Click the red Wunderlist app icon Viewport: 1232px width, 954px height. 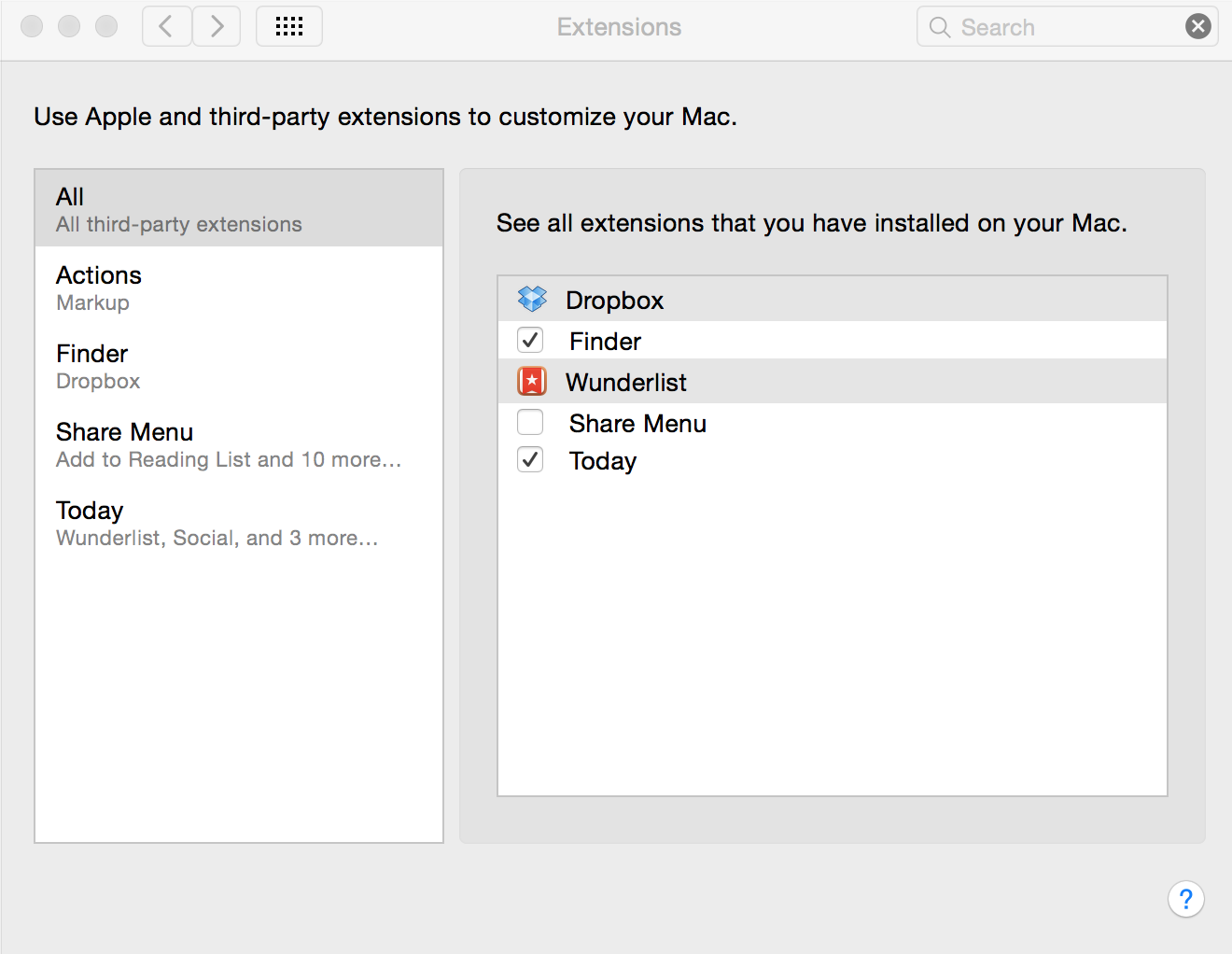tap(532, 382)
